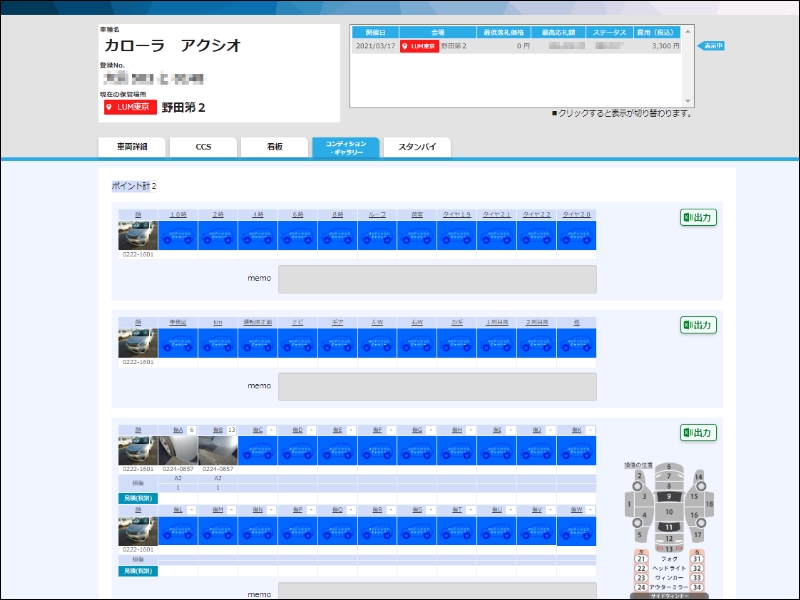Select panel 9 on the car body diagram
This screenshot has width=800, height=600.
coord(669,497)
